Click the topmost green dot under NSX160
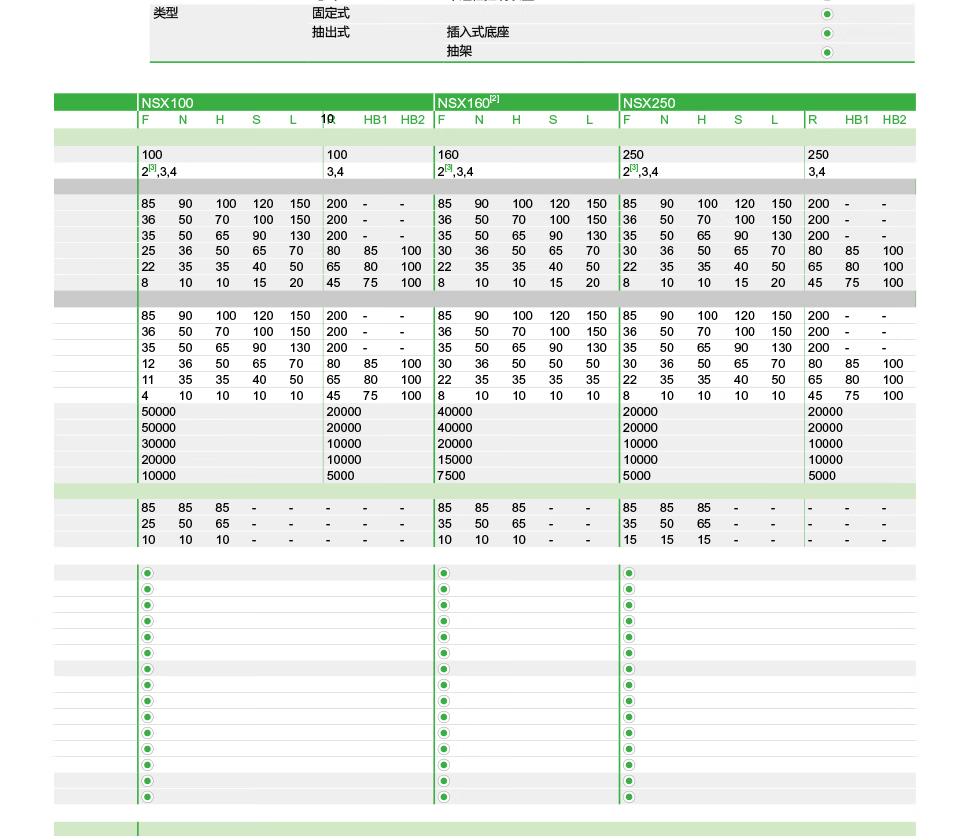The height and width of the screenshot is (836, 970). pyautogui.click(x=444, y=573)
